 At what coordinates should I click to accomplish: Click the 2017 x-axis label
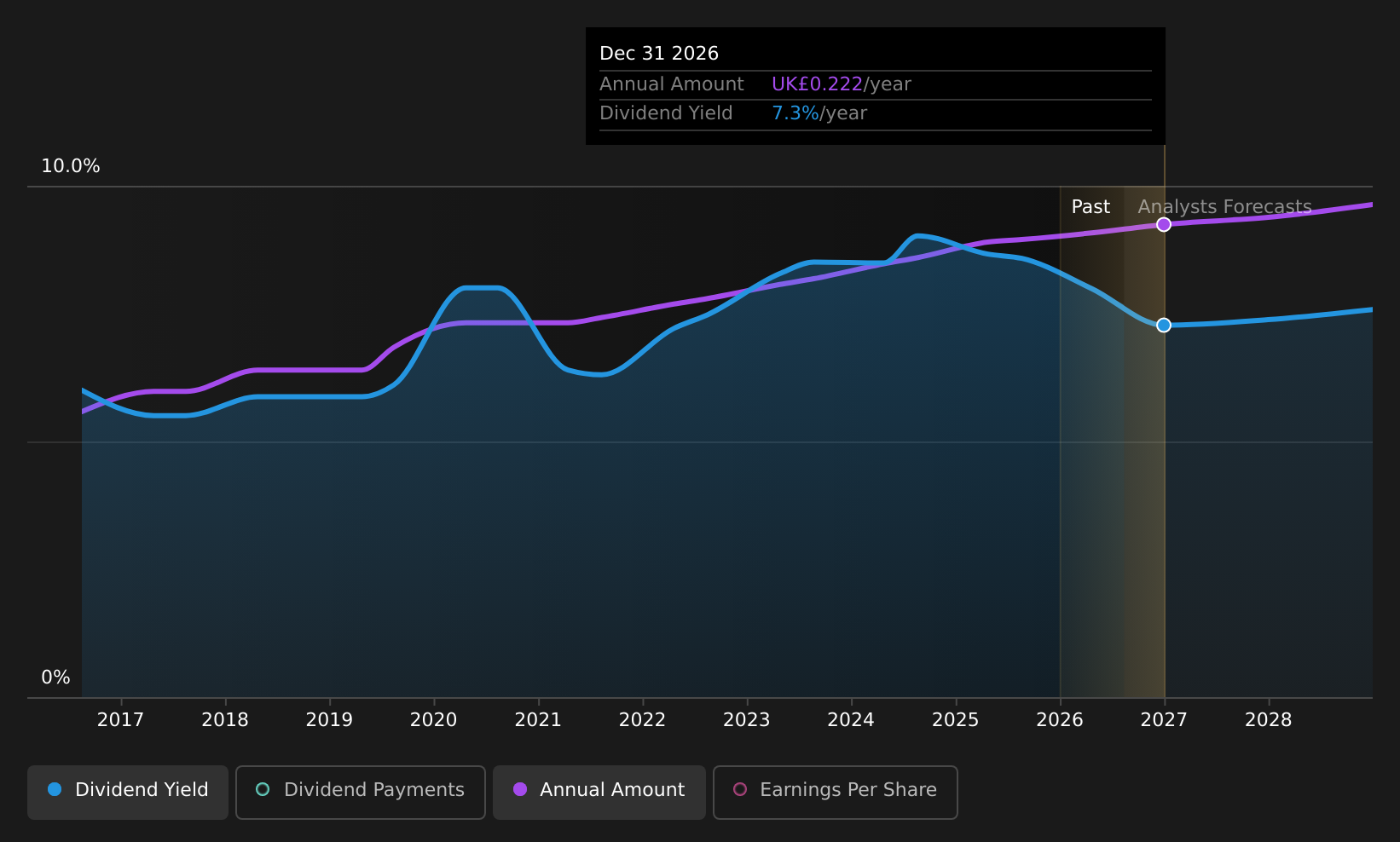coord(120,719)
